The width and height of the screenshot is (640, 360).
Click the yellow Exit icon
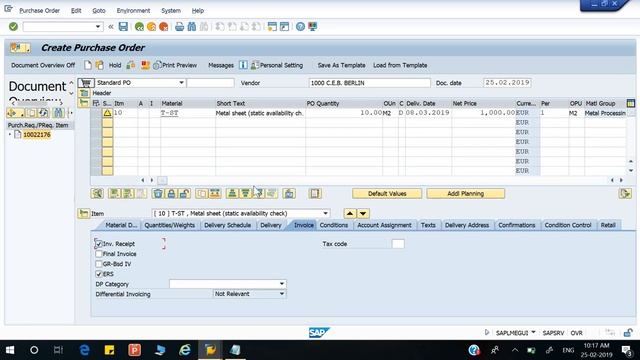coord(151,27)
